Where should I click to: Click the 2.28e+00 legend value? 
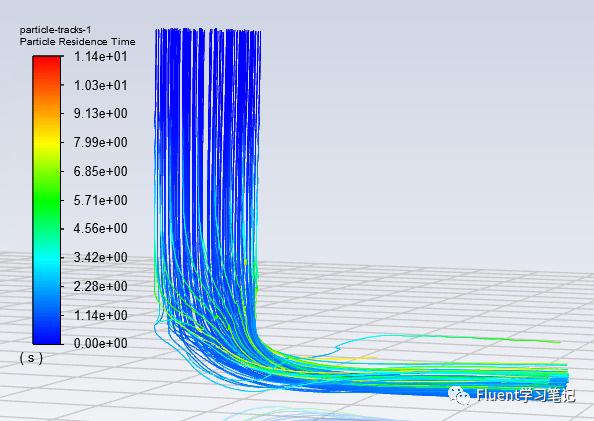point(100,286)
